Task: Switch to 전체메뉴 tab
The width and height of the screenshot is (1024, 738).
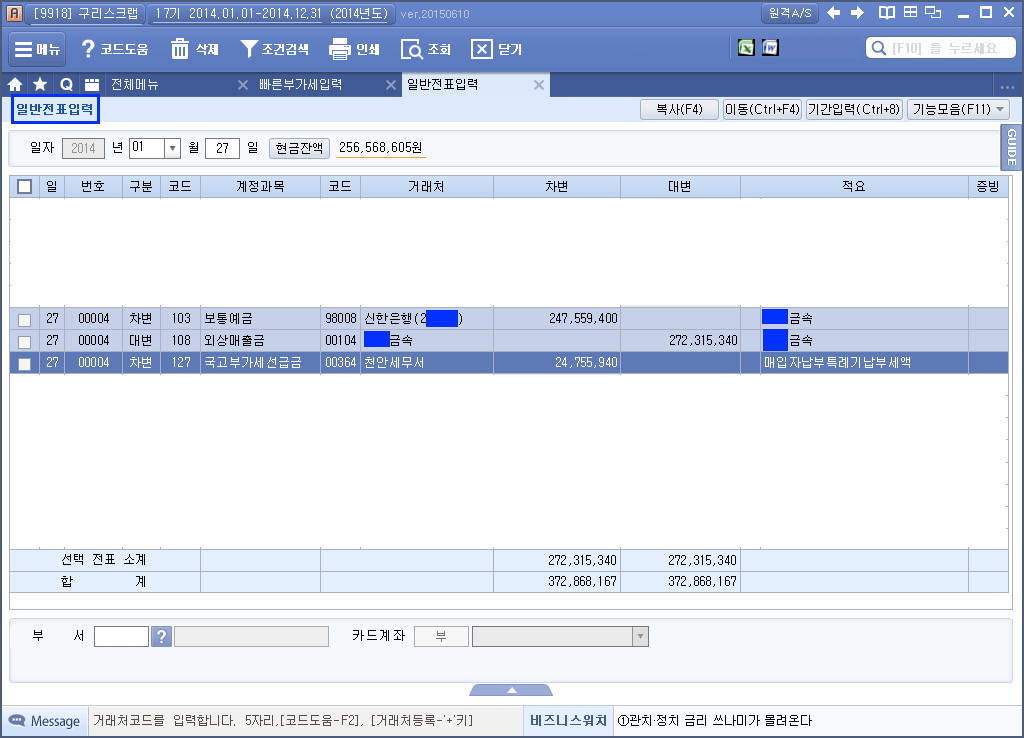Action: click(135, 84)
